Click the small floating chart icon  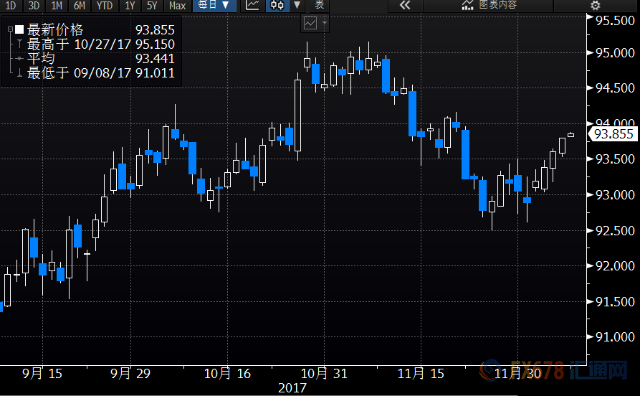pyautogui.click(x=310, y=23)
